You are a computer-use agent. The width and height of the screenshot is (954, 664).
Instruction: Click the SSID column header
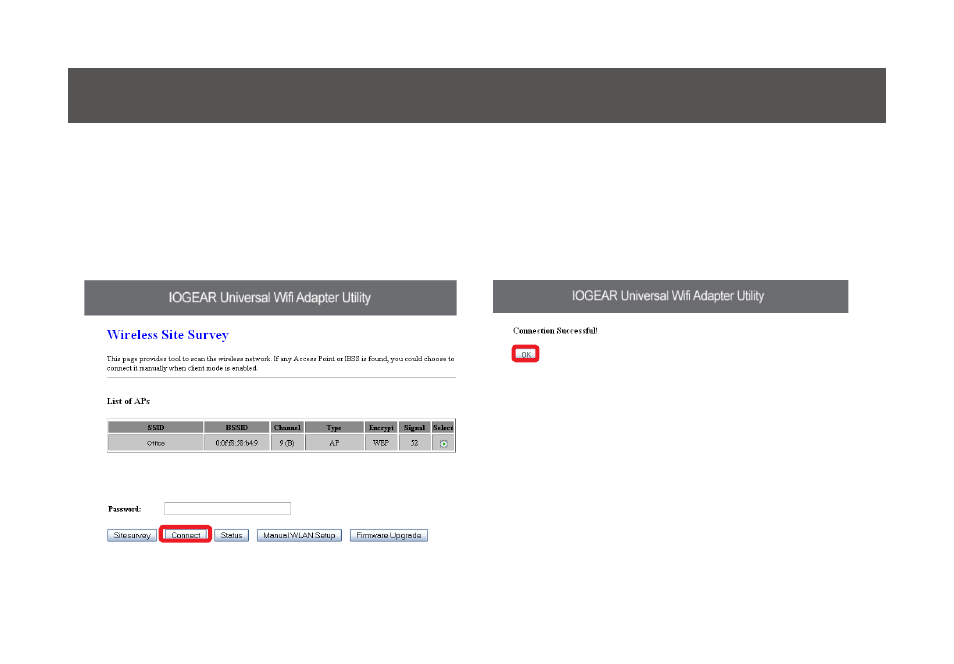(x=156, y=427)
